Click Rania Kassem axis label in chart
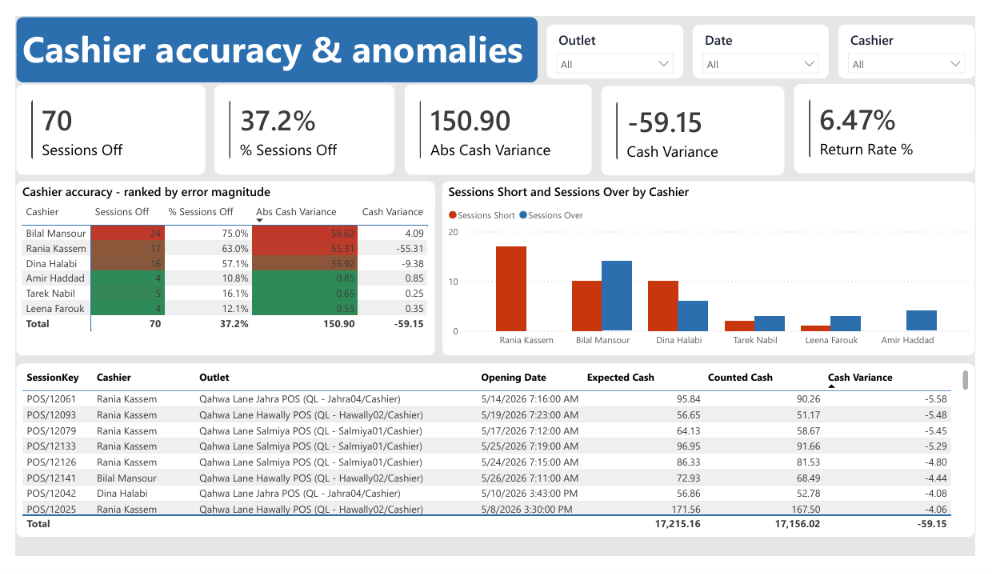Viewport: 992px width, 574px height. [526, 340]
